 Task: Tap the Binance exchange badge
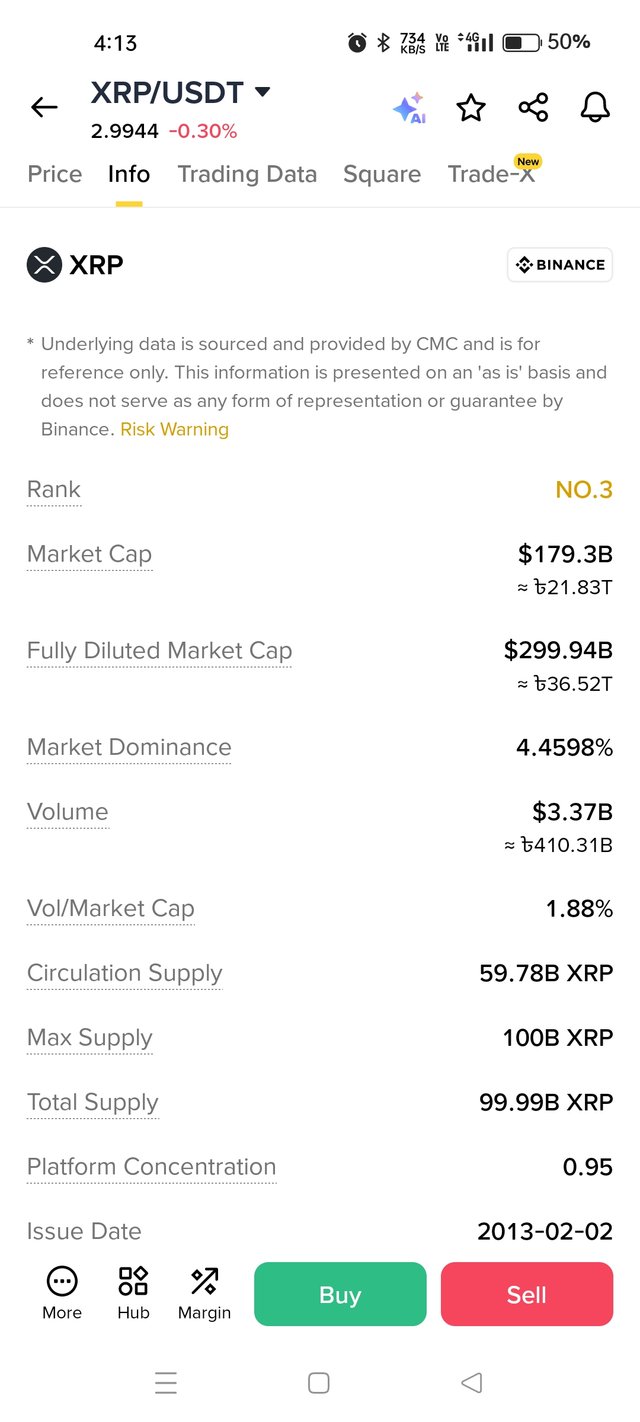560,265
